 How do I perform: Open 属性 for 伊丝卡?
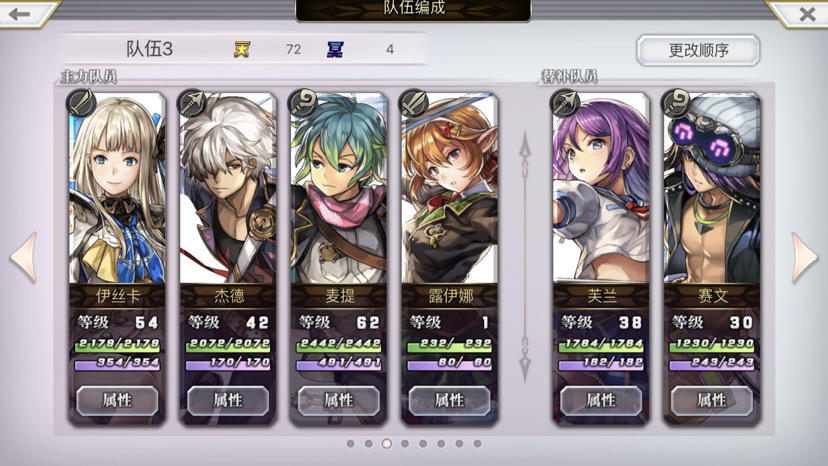click(x=117, y=400)
